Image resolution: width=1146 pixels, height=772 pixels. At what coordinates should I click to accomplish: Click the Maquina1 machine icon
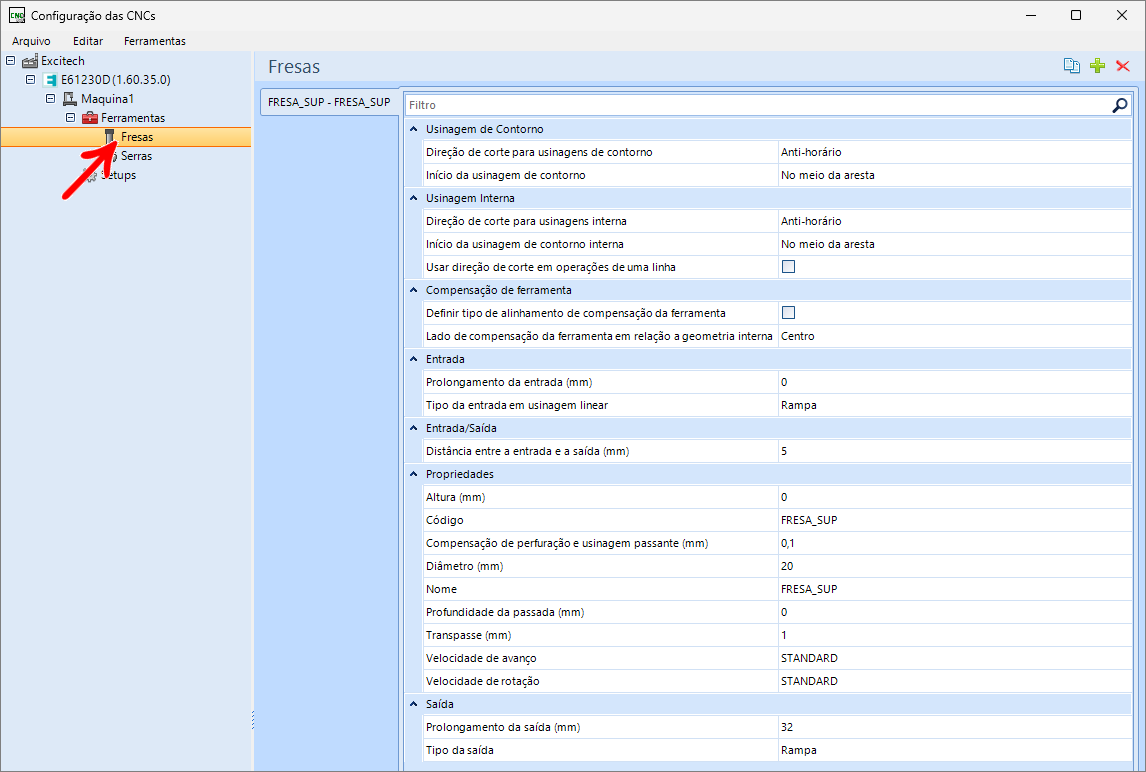[x=70, y=99]
